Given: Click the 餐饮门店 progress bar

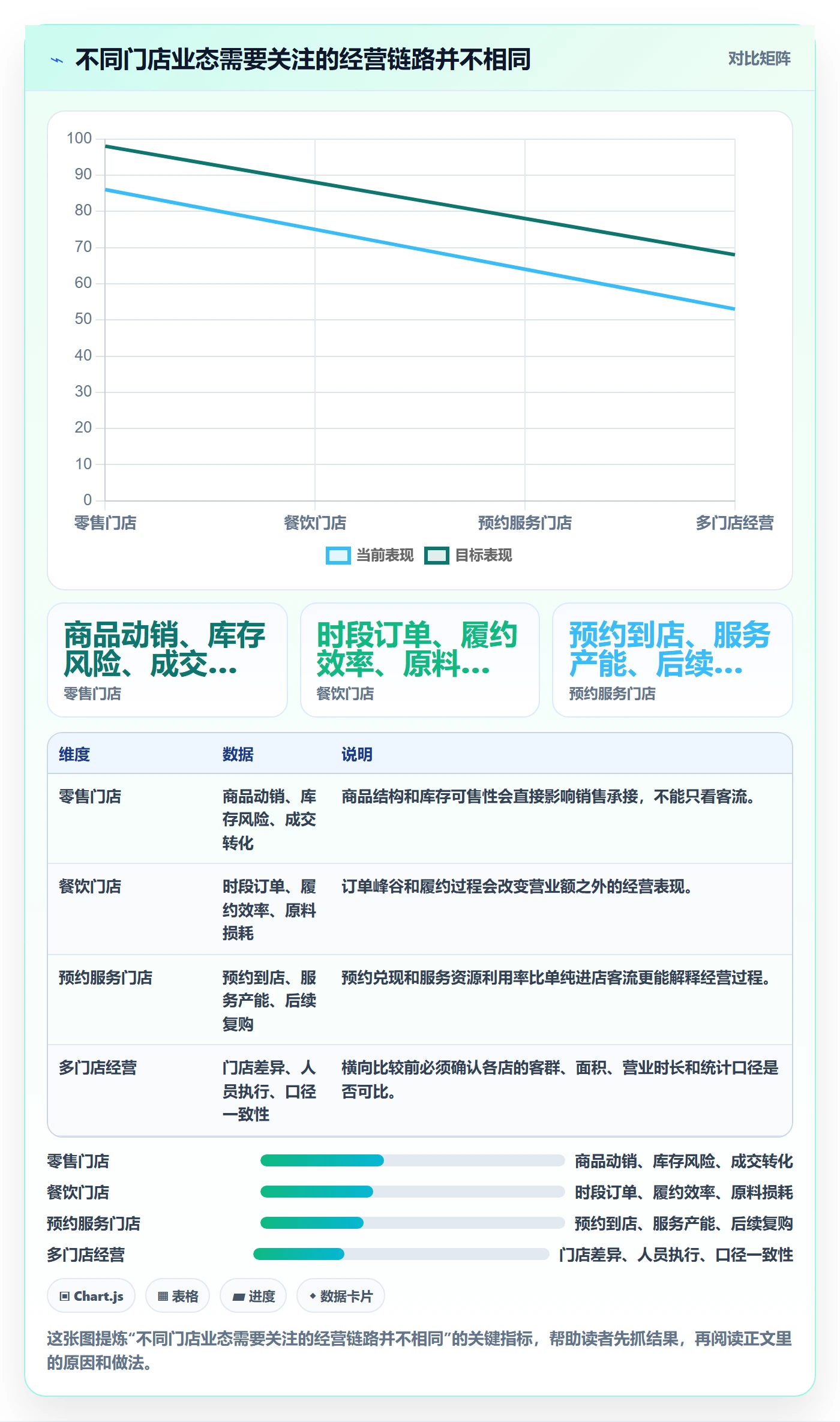Looking at the screenshot, I should click(412, 1192).
